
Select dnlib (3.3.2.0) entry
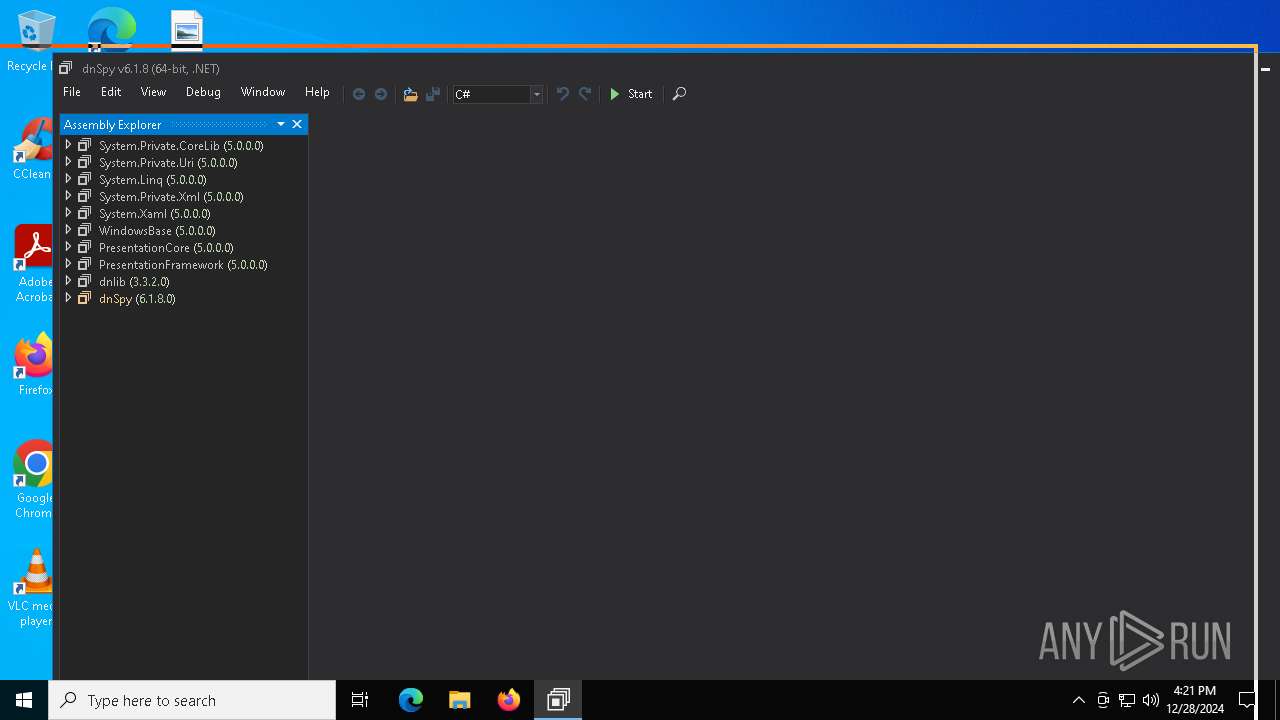[x=134, y=282]
